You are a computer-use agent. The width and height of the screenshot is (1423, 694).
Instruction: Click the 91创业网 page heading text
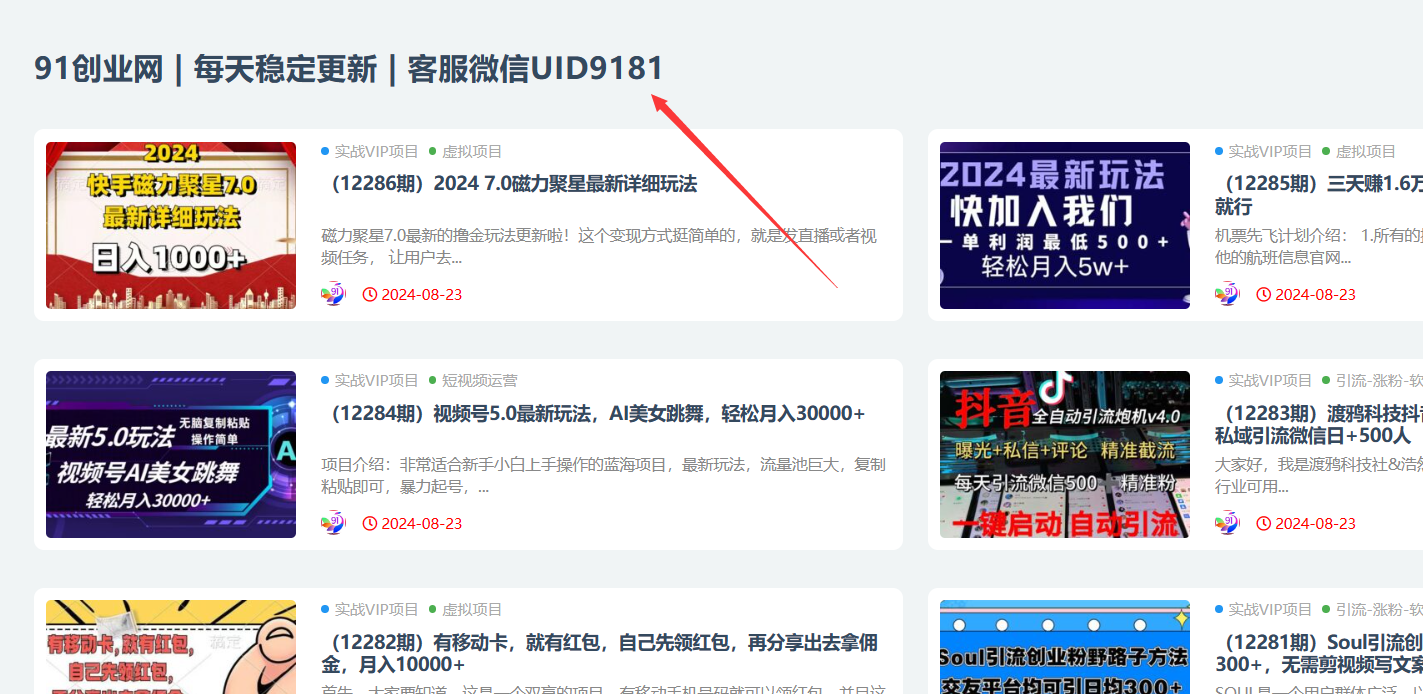pyautogui.click(x=349, y=69)
